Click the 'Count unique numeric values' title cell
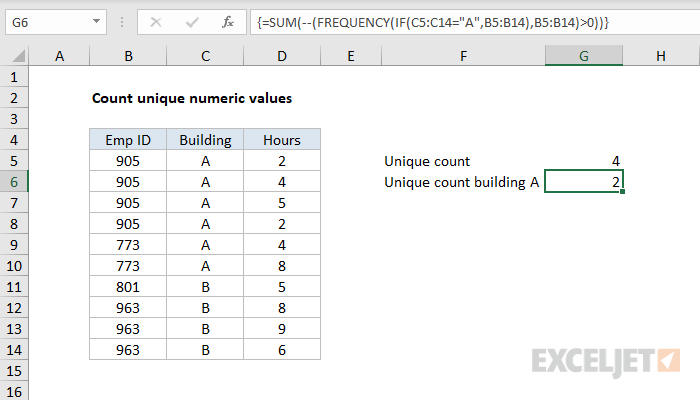The image size is (700, 400). (192, 98)
